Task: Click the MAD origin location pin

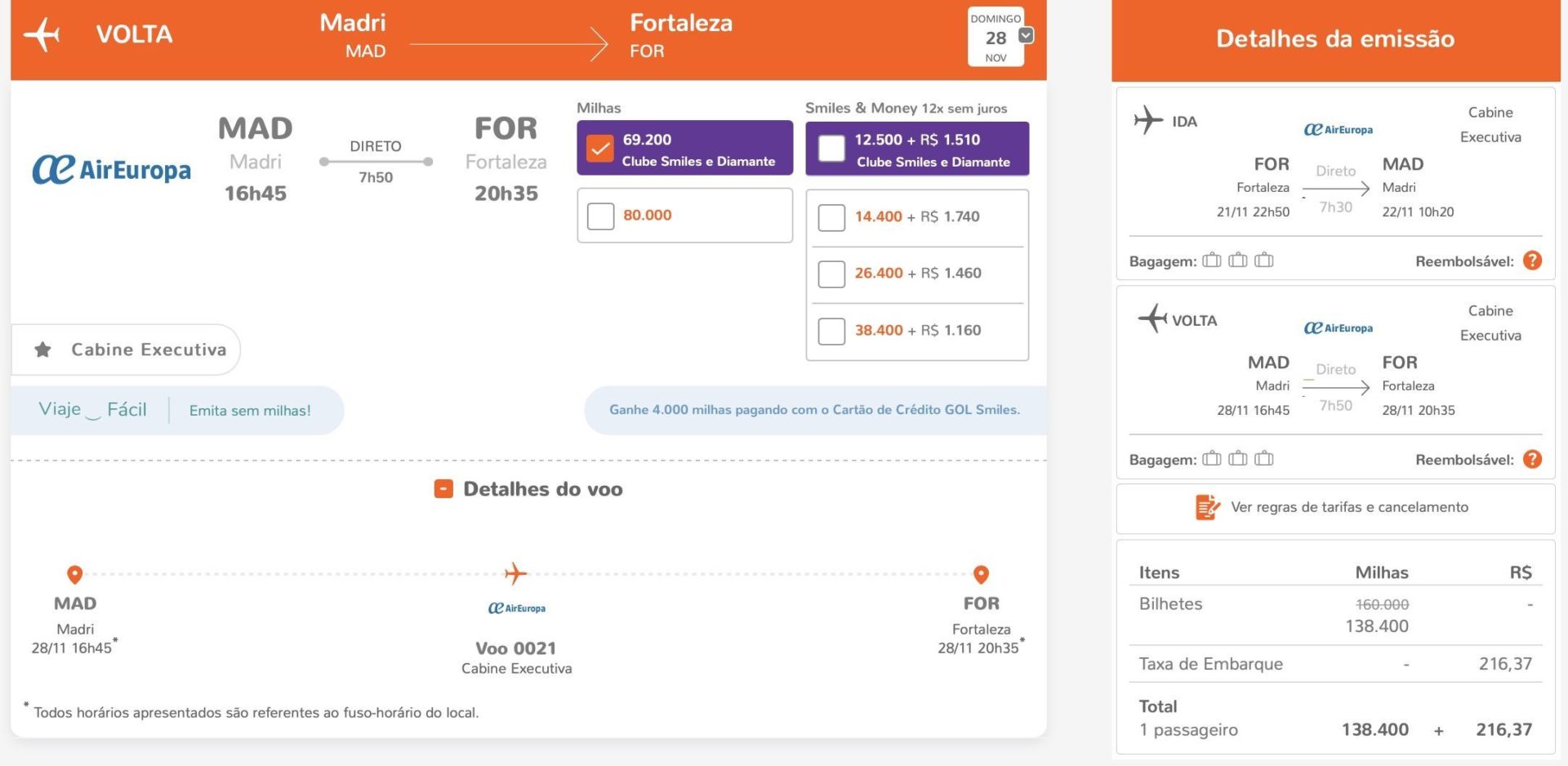Action: (x=74, y=575)
